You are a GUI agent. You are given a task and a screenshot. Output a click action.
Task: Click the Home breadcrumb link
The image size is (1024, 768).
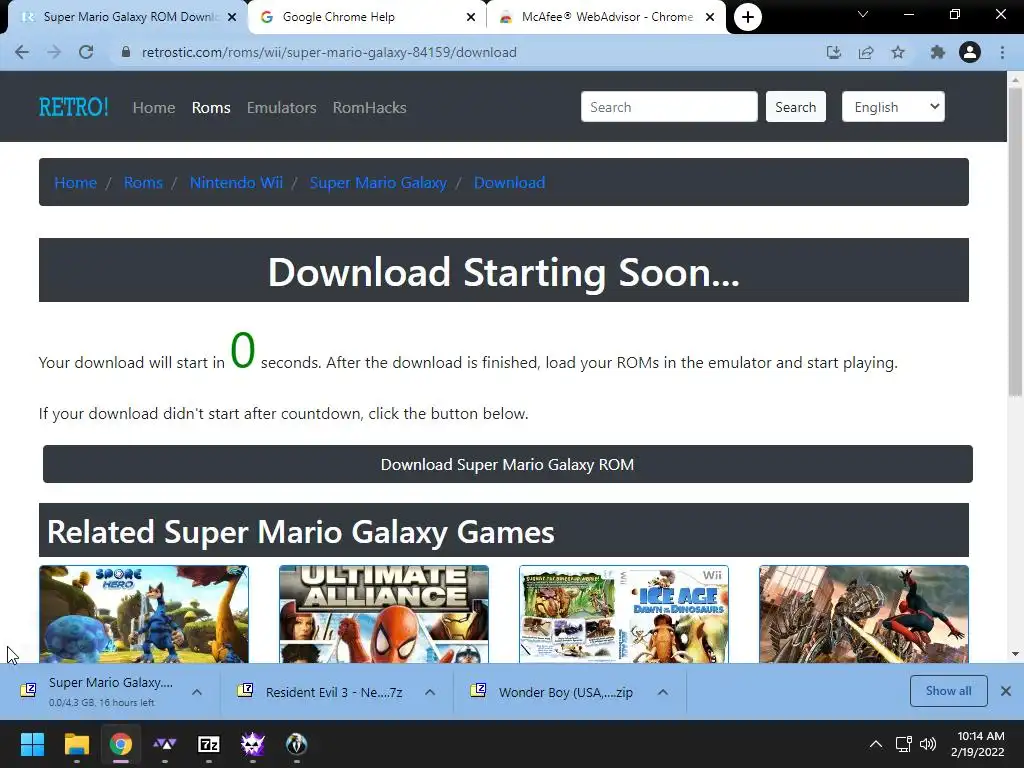(x=76, y=182)
